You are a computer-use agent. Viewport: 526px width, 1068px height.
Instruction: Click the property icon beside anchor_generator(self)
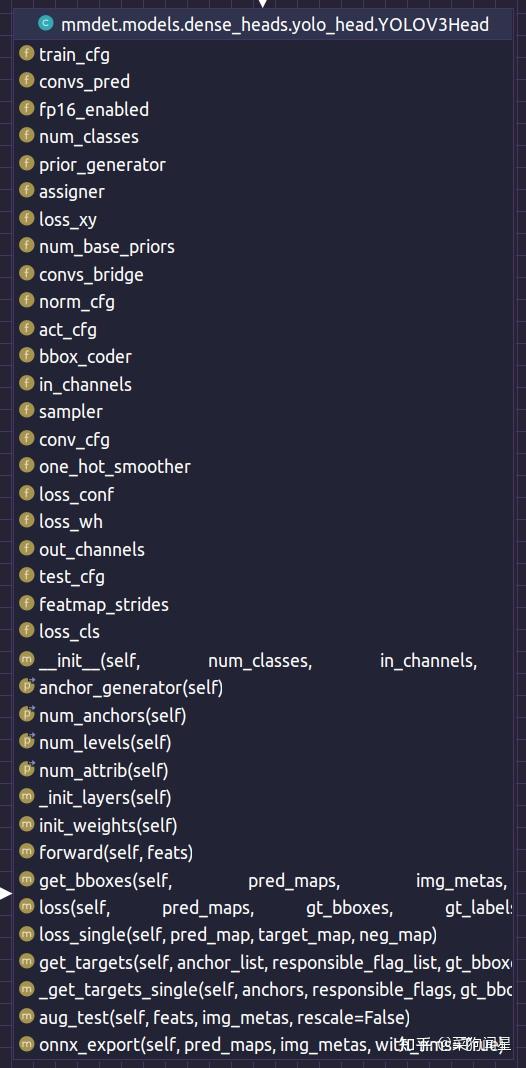(x=27, y=687)
